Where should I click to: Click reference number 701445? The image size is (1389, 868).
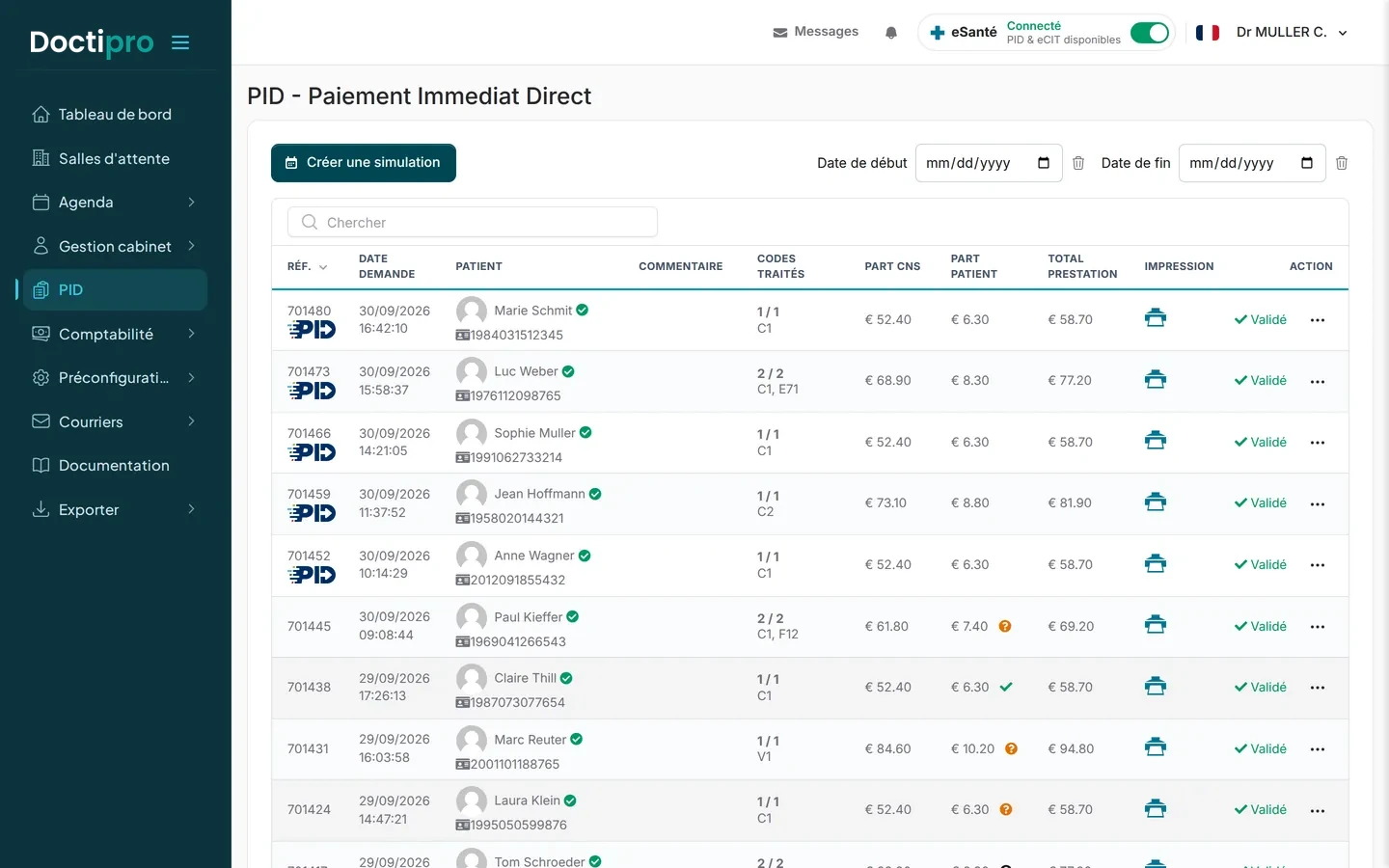coord(309,627)
